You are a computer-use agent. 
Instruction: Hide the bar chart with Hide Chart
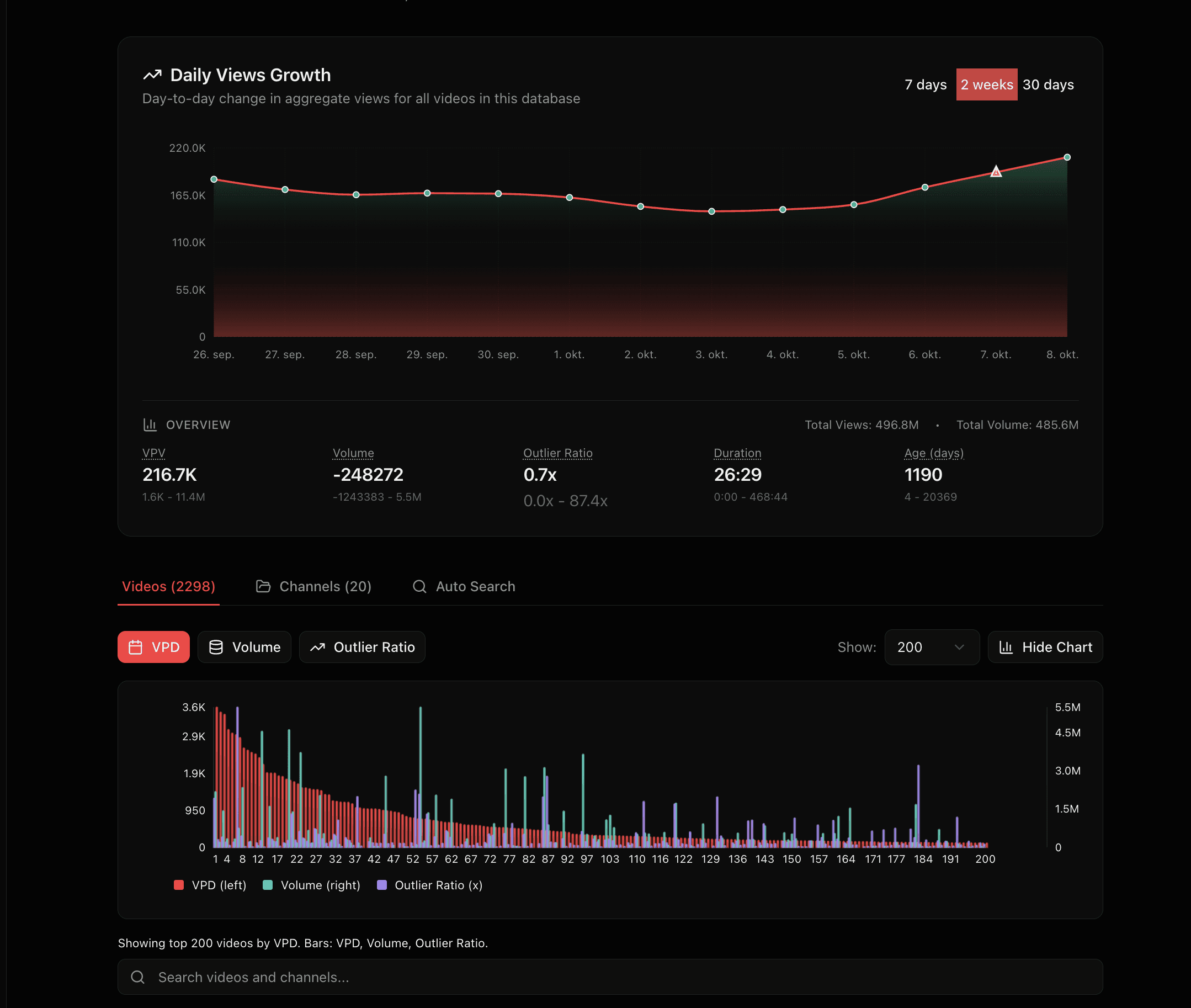point(1045,647)
